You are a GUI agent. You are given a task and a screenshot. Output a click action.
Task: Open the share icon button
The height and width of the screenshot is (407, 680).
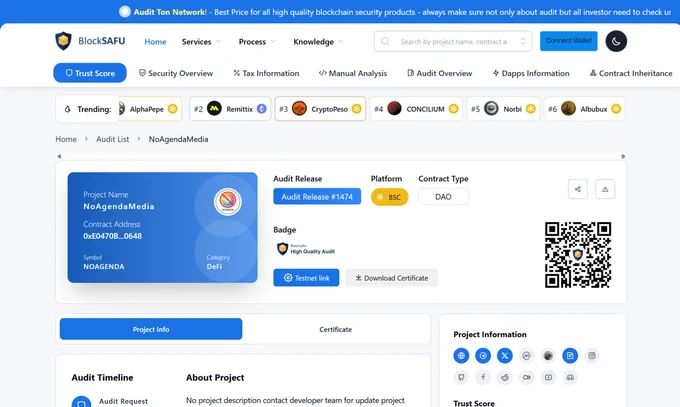tap(578, 189)
